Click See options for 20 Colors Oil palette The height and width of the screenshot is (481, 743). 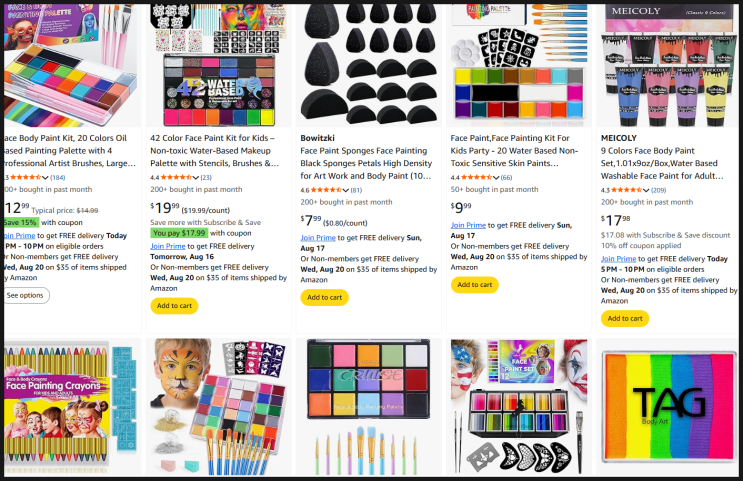26,295
